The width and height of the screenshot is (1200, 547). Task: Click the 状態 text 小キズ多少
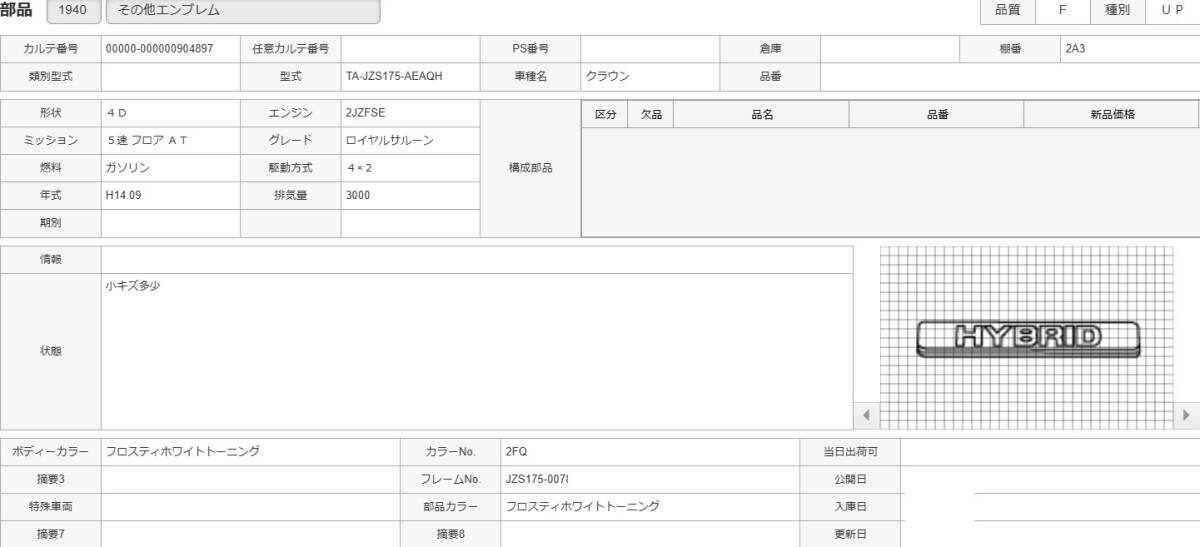click(x=133, y=286)
